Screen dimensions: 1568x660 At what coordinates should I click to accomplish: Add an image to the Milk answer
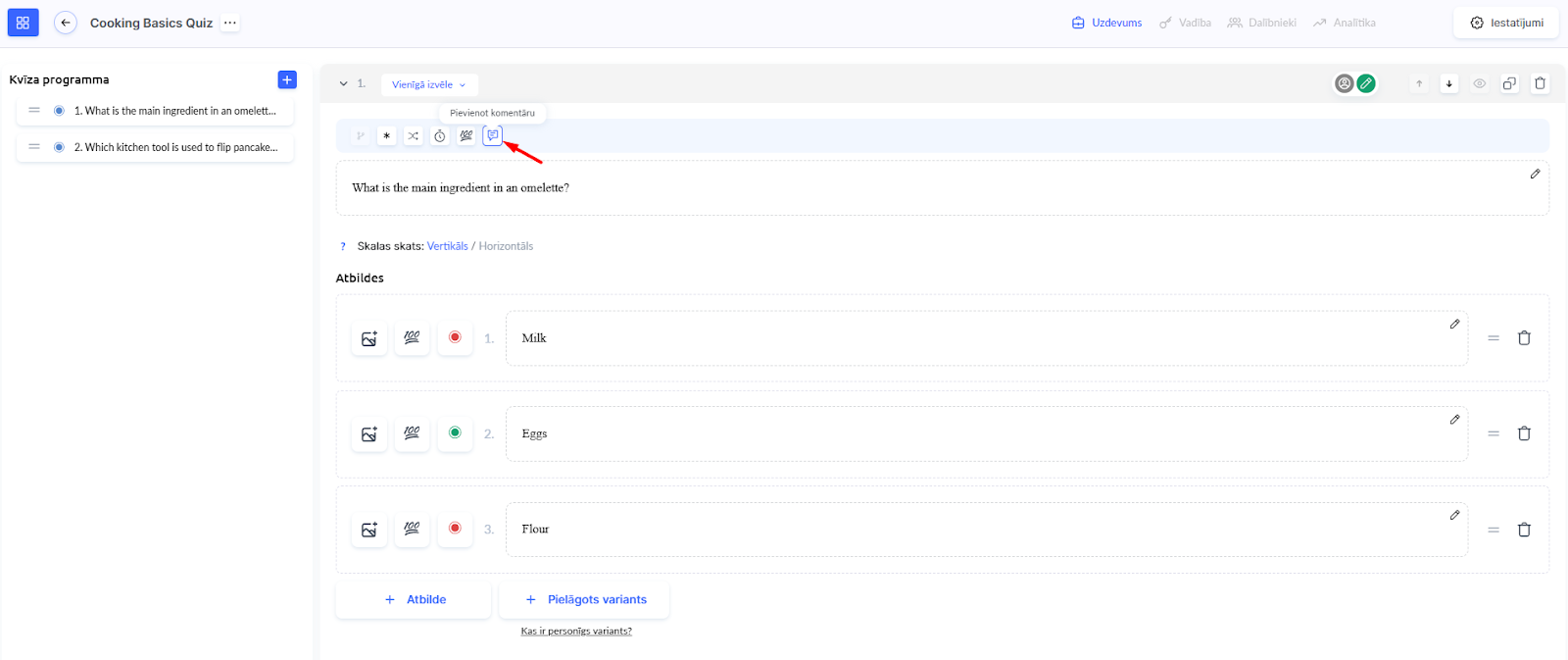click(369, 338)
